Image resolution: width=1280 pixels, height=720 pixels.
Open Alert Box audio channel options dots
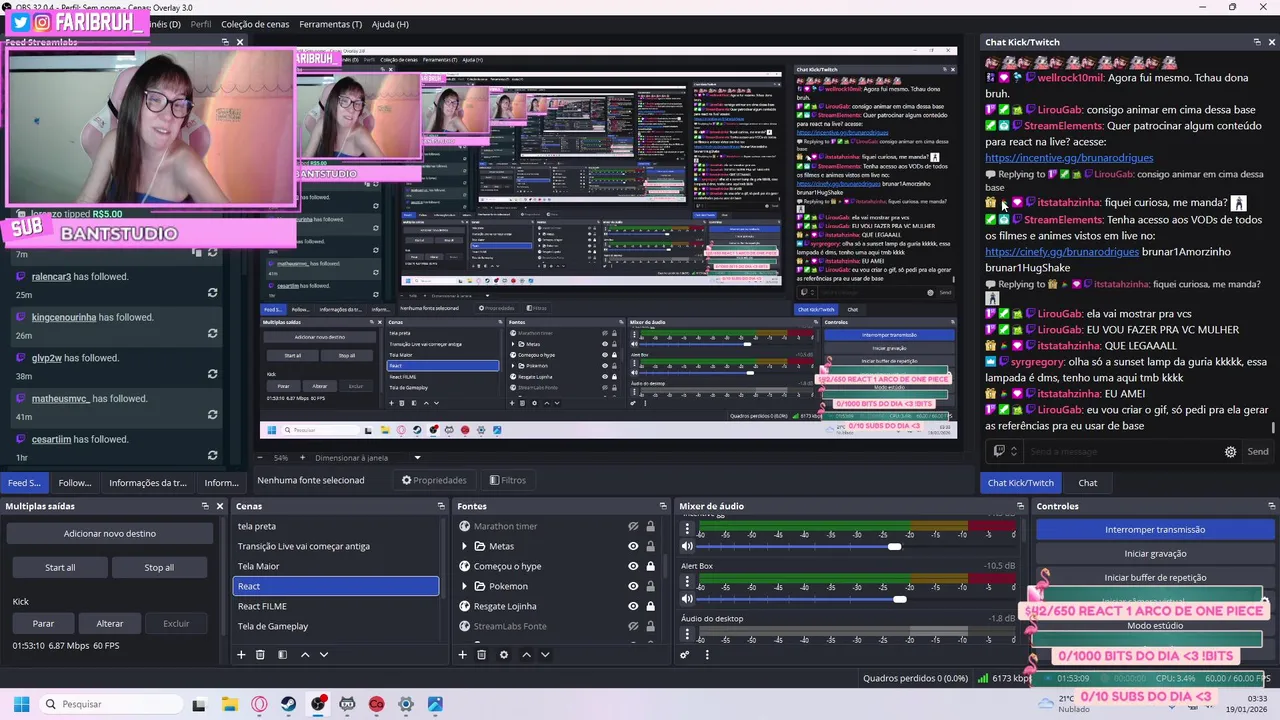687,581
